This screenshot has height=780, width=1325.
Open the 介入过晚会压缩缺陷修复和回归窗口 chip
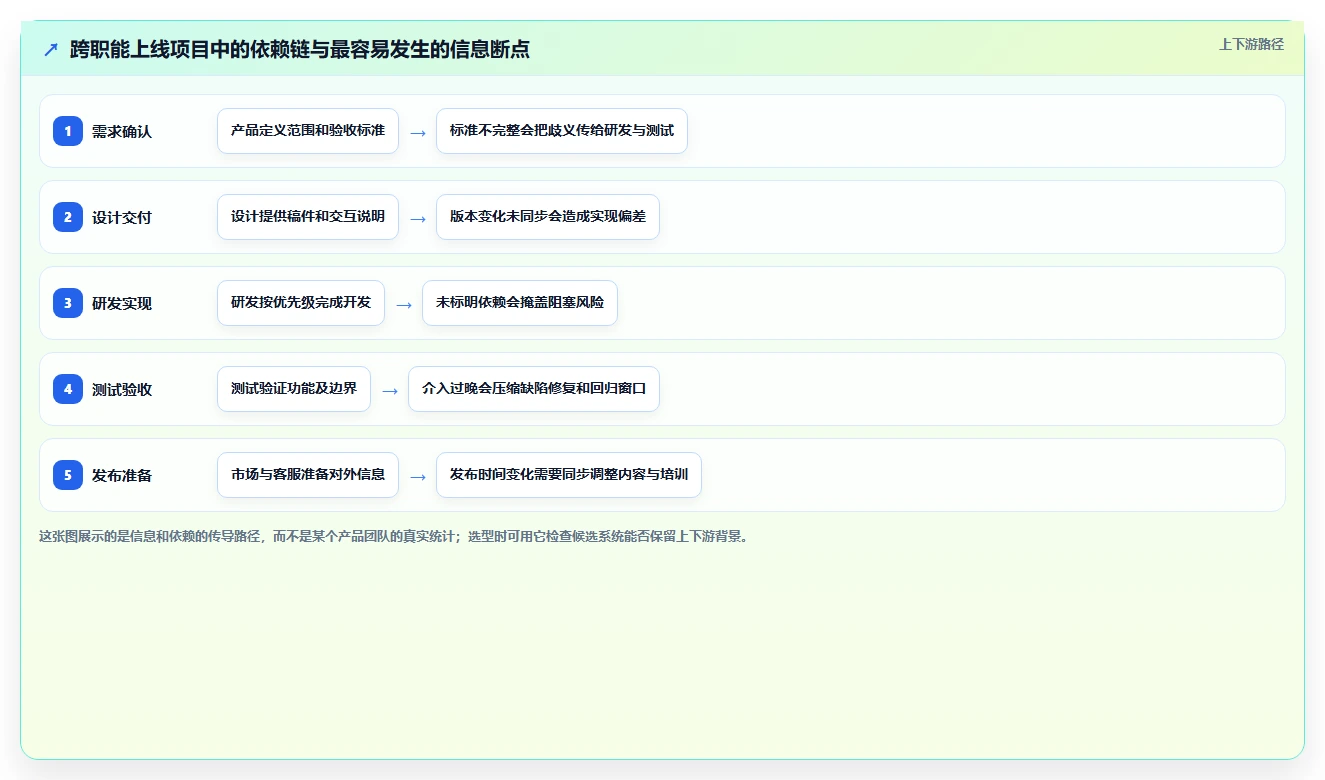tap(534, 389)
